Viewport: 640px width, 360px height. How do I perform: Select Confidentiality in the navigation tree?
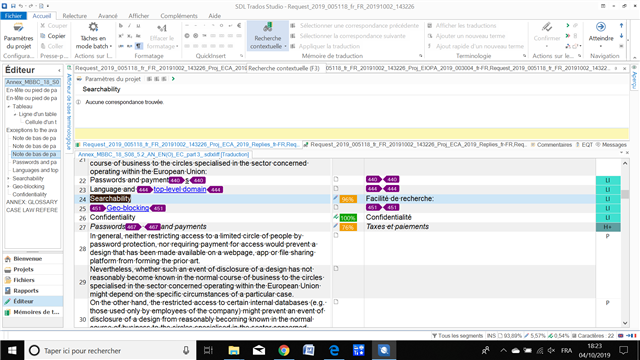point(29,194)
